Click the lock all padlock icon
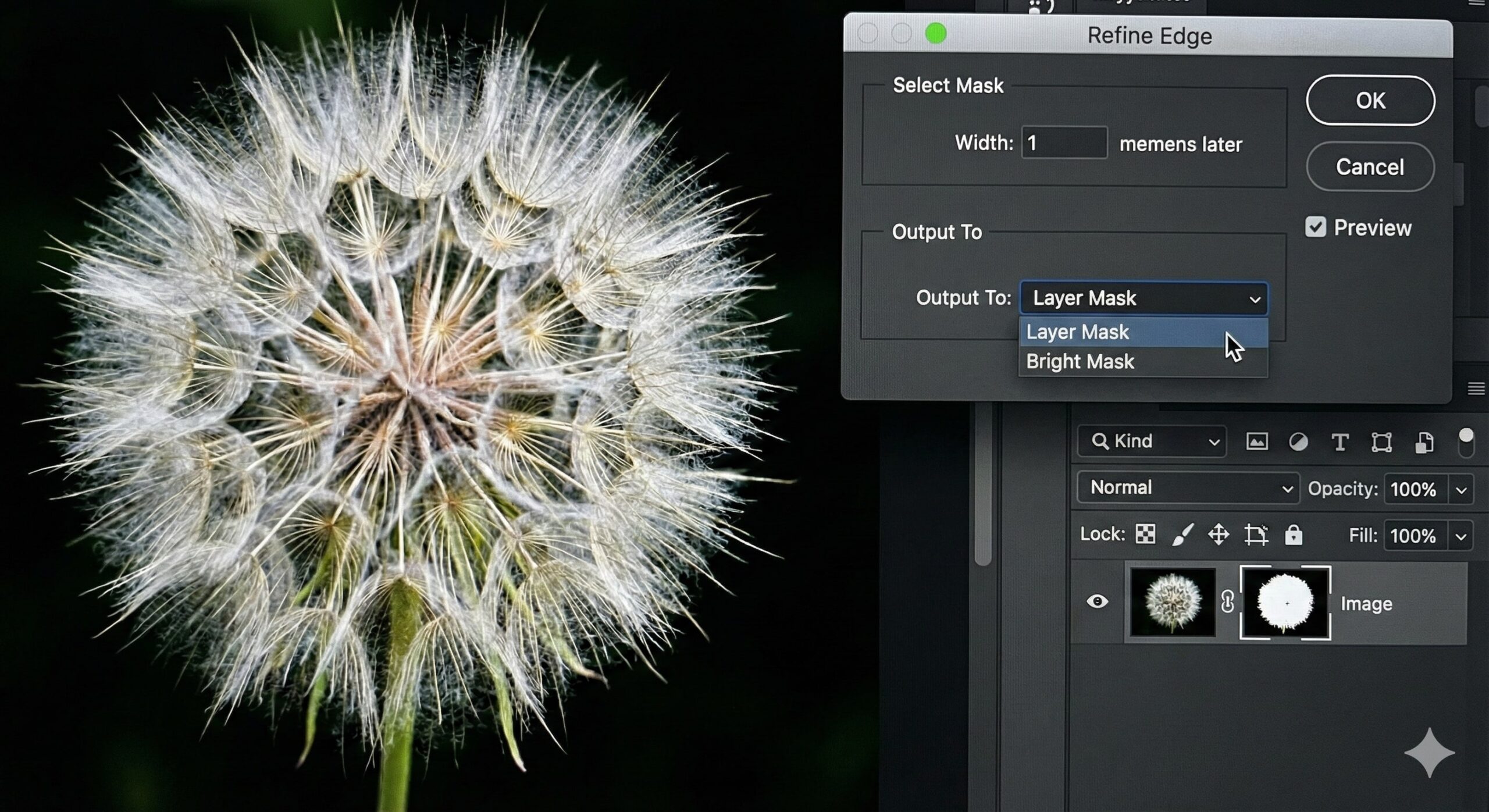The width and height of the screenshot is (1489, 812). (x=1294, y=535)
